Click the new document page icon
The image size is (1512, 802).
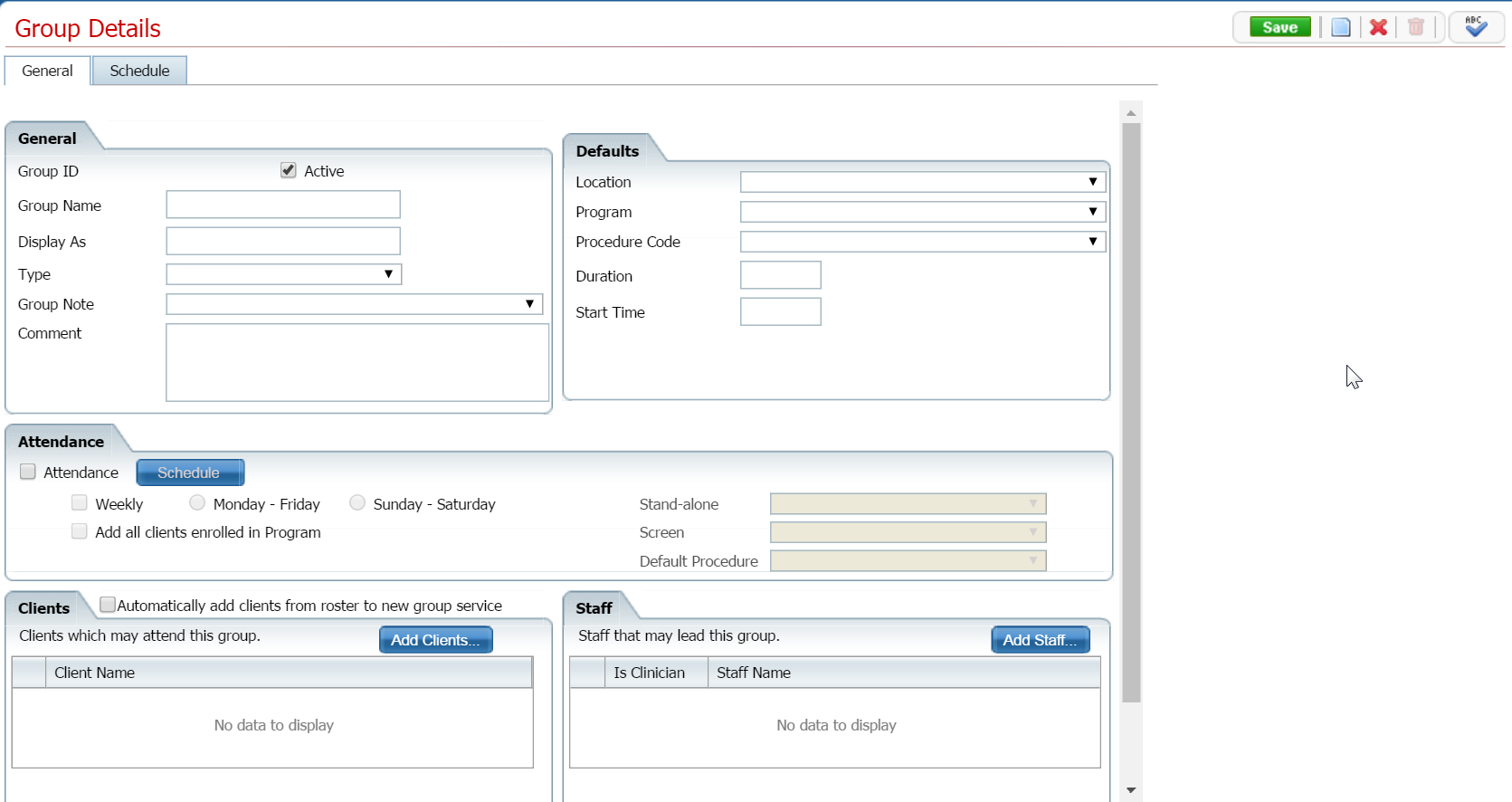(x=1340, y=27)
